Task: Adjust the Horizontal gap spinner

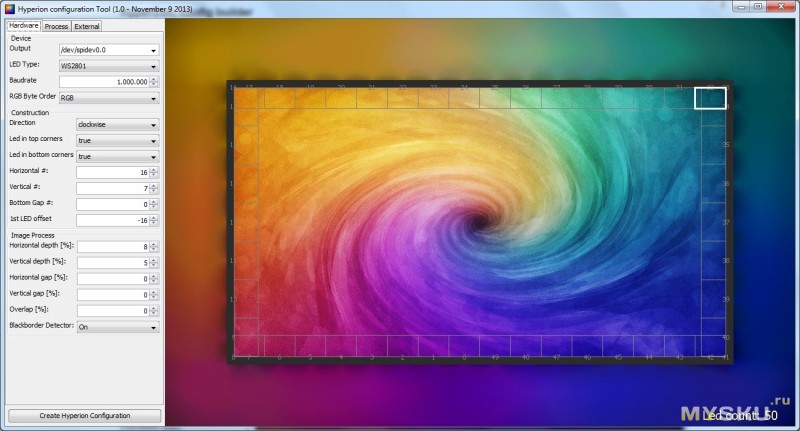Action: pyautogui.click(x=154, y=279)
